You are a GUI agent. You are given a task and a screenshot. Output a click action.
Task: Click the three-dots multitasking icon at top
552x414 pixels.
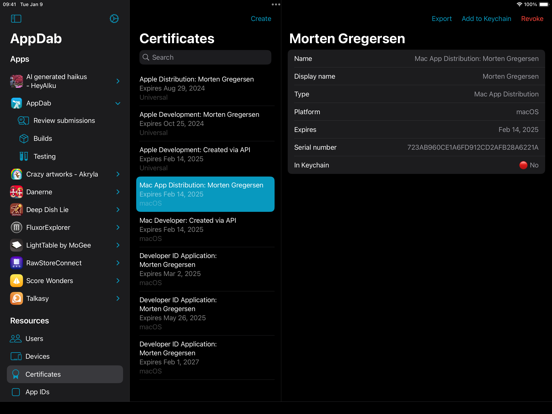276,5
